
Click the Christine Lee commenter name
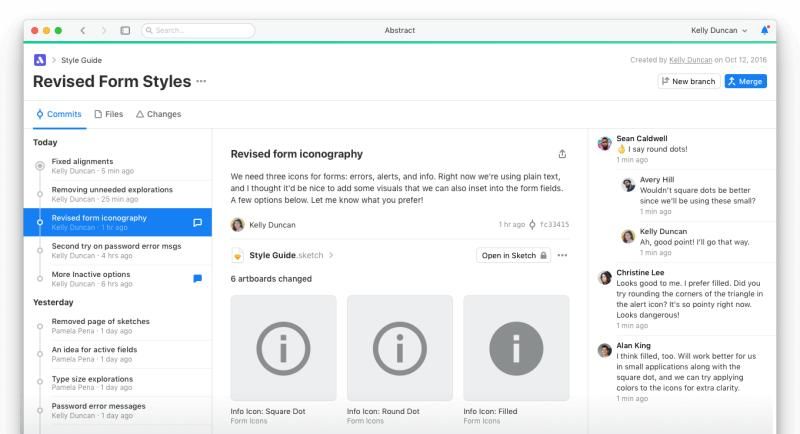640,272
